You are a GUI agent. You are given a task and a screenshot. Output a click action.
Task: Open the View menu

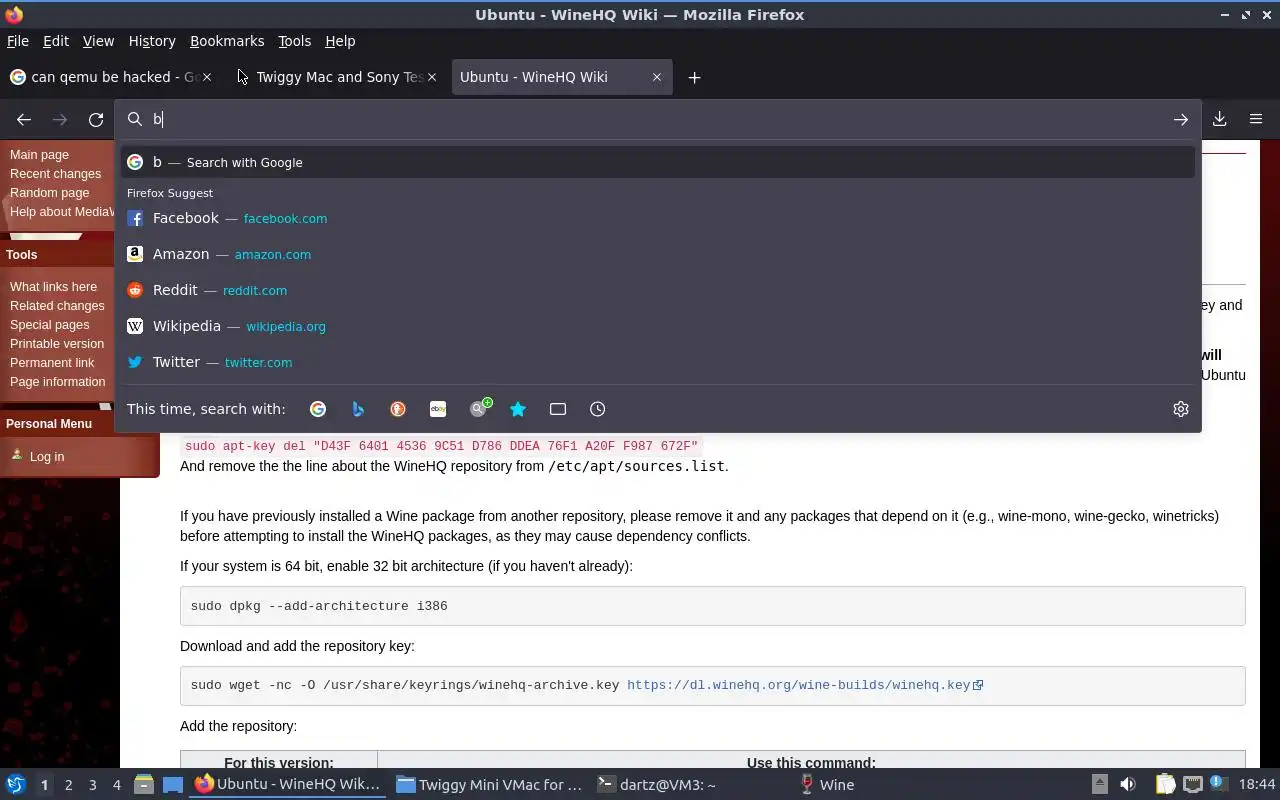tap(98, 41)
